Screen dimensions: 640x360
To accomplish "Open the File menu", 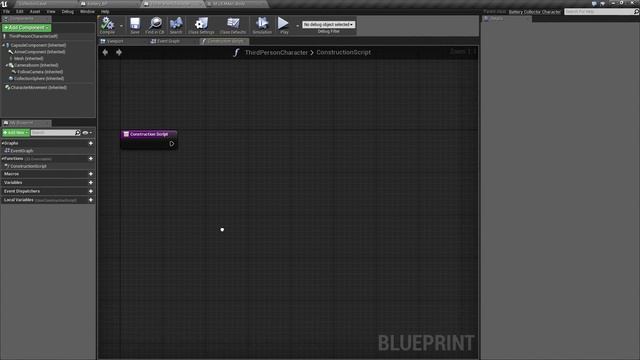I will click(7, 11).
